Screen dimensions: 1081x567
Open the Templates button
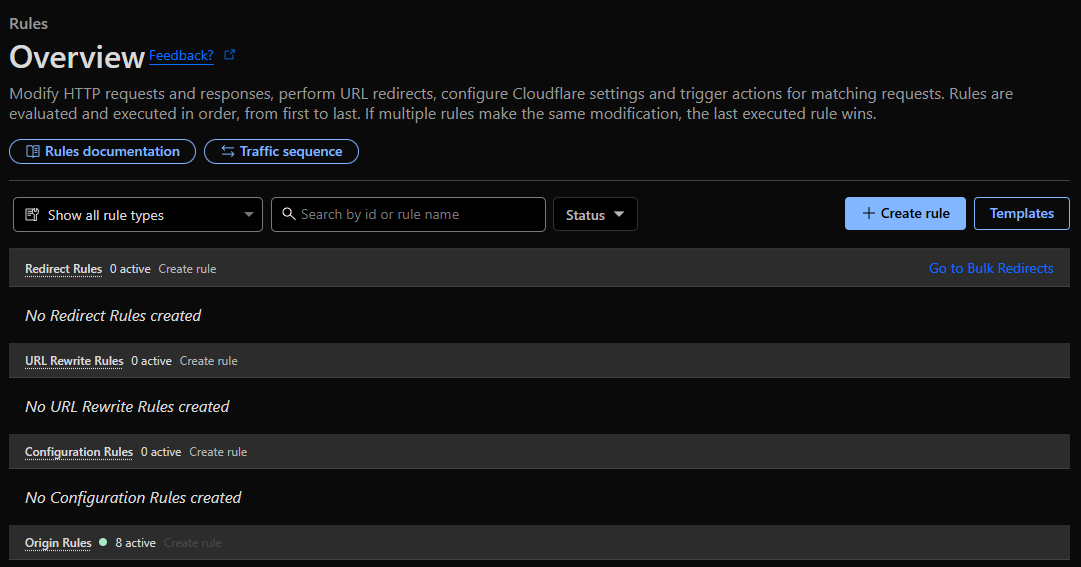(1021, 213)
